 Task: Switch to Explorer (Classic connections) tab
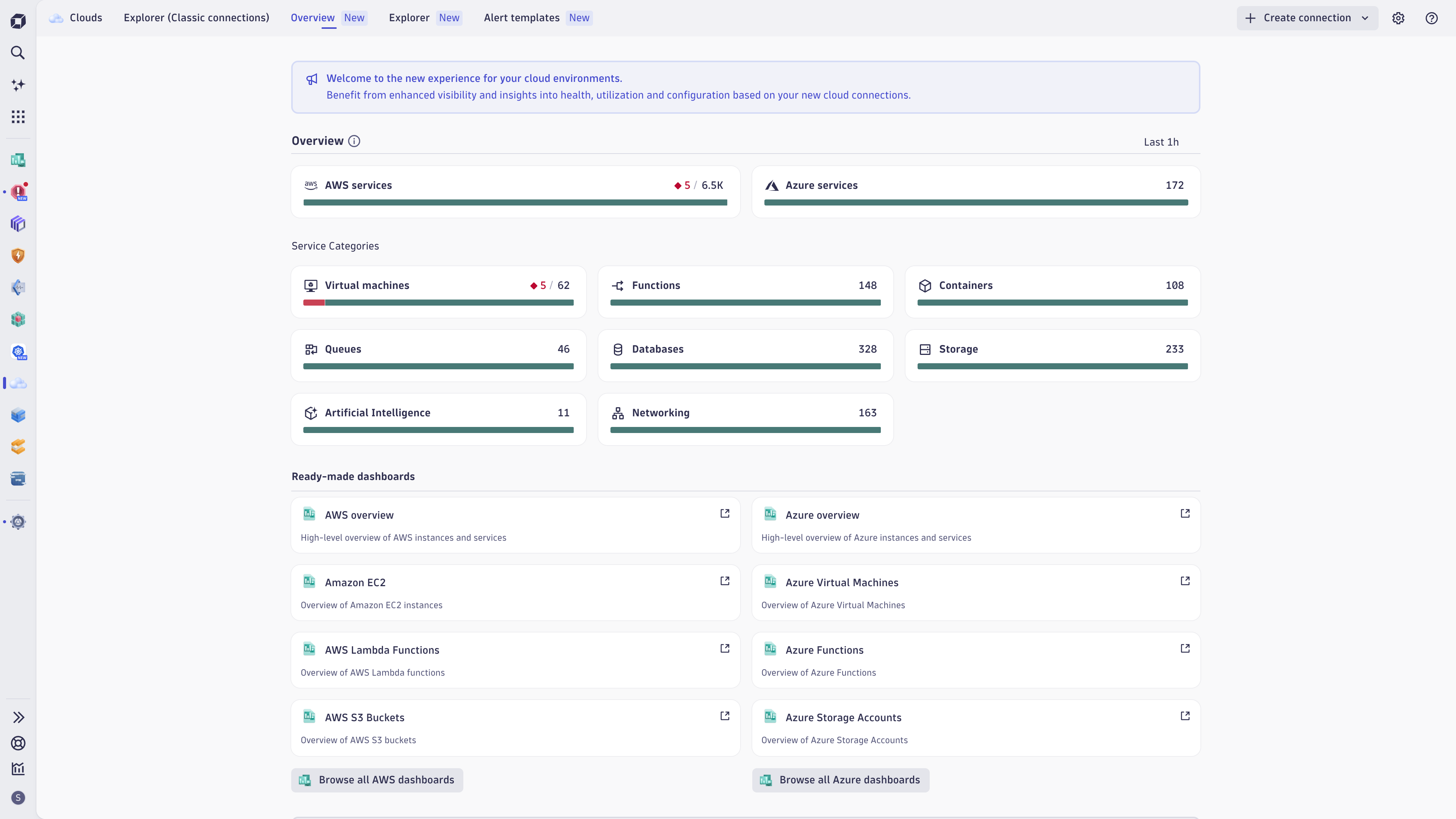click(x=196, y=17)
